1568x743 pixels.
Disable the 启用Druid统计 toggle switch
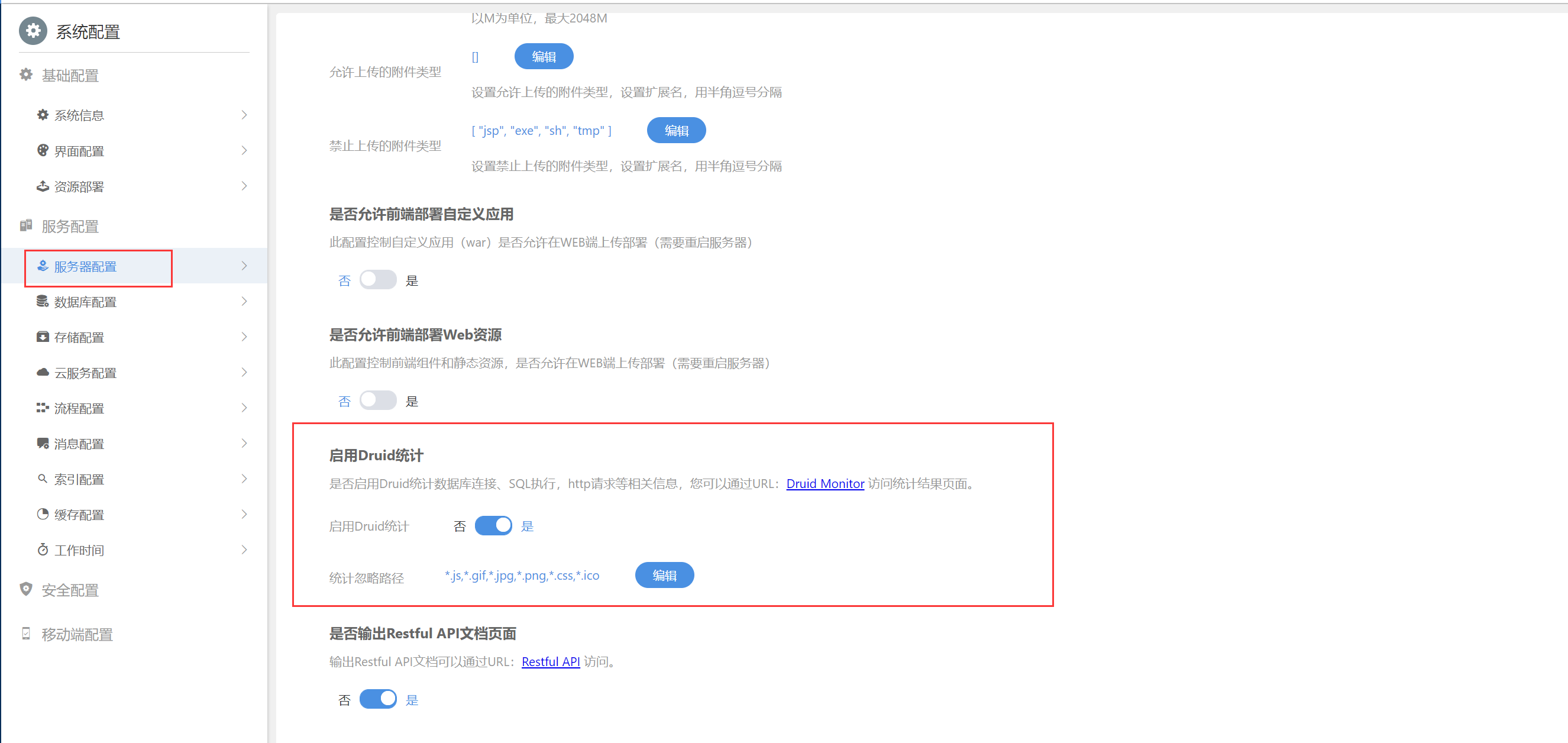(493, 525)
